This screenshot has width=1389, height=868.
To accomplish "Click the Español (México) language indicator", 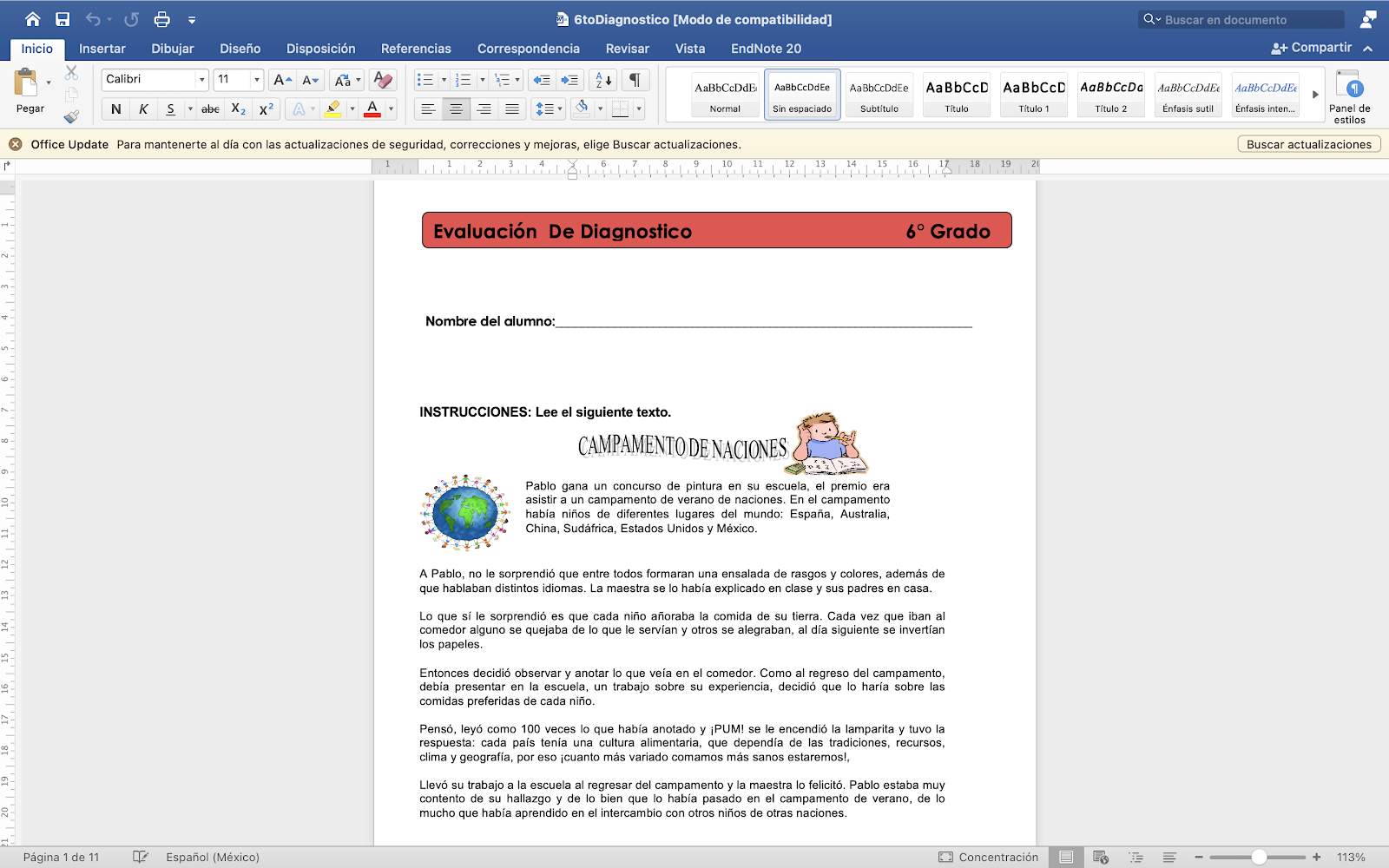I will (x=213, y=857).
